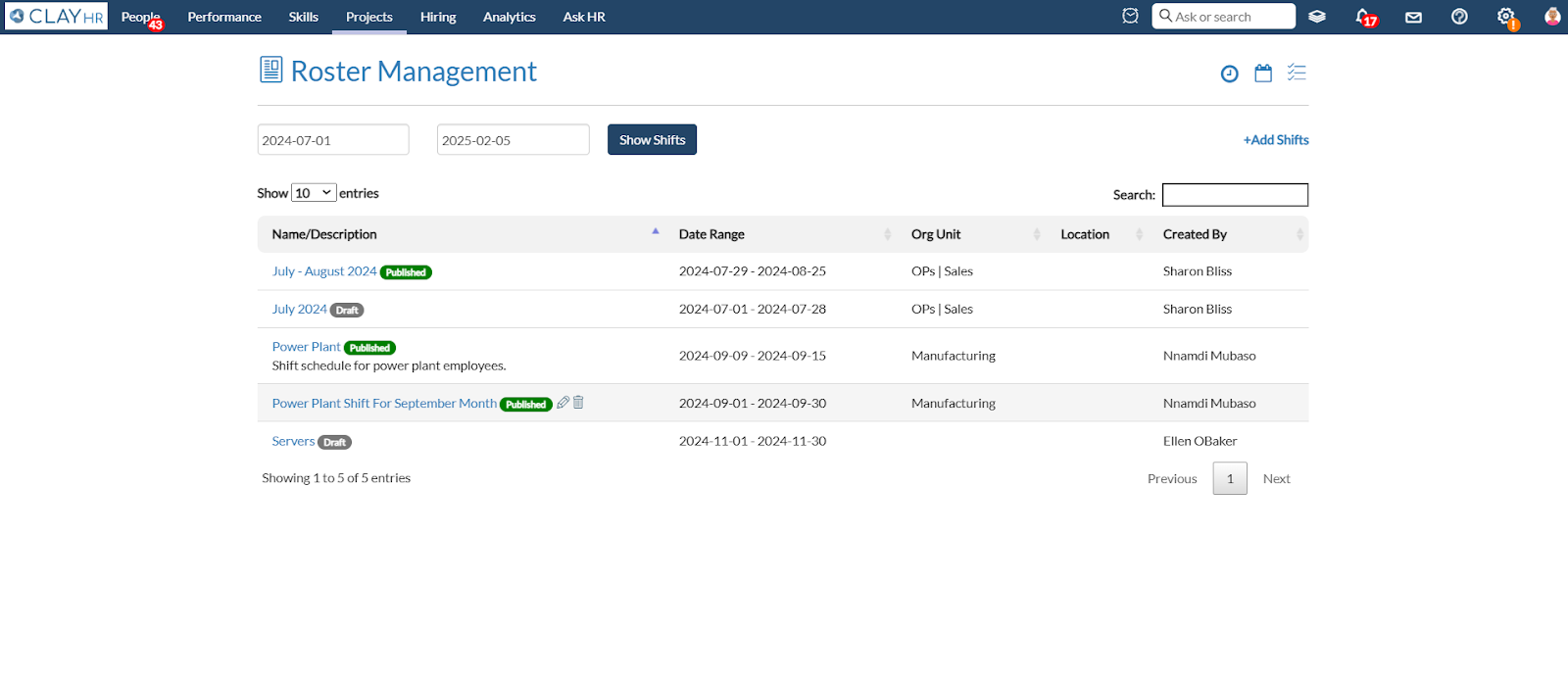This screenshot has height=681, width=1568.
Task: Click the Published badge on July - August 2024
Action: click(406, 272)
